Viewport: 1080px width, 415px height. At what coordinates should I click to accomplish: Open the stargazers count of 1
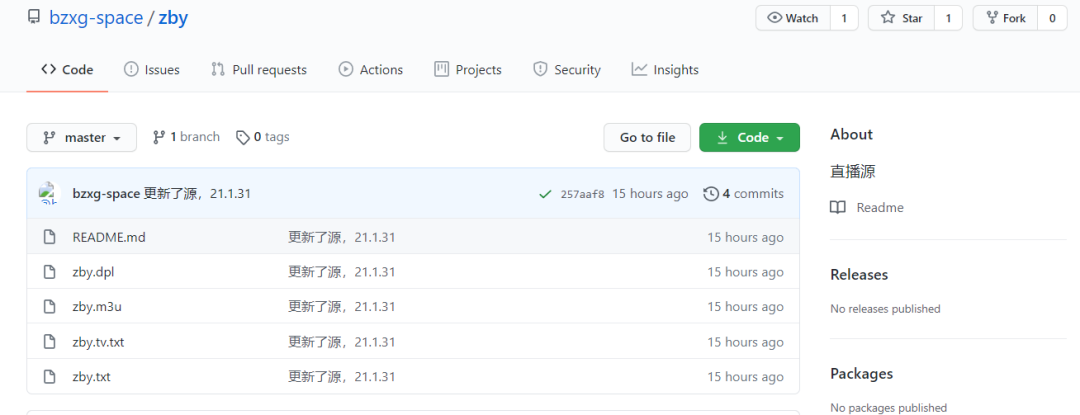[948, 19]
